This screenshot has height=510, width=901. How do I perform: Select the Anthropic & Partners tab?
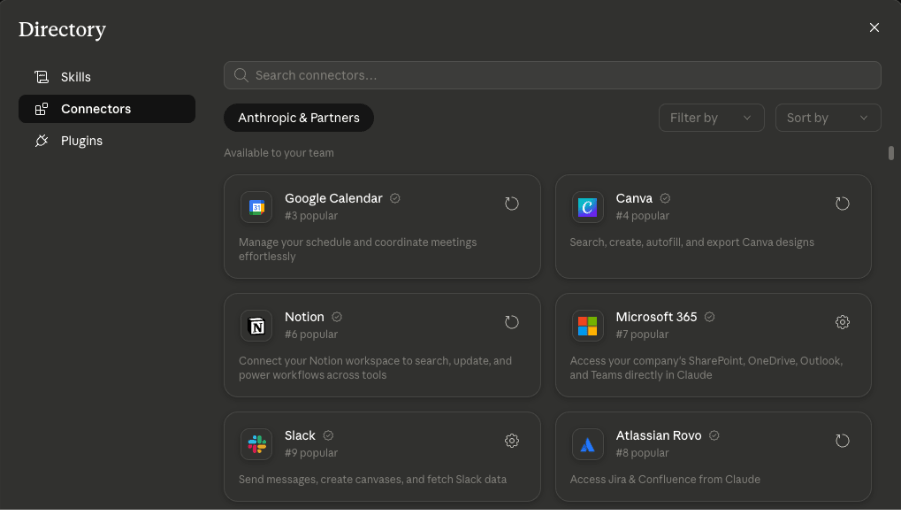(x=299, y=118)
